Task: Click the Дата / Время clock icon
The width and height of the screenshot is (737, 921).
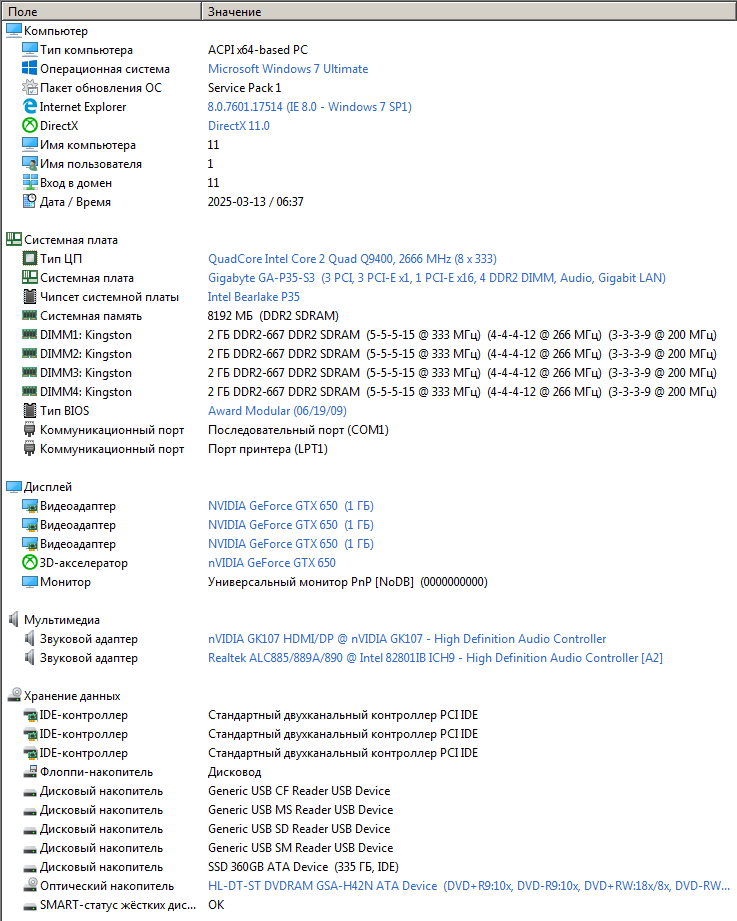Action: pos(29,201)
